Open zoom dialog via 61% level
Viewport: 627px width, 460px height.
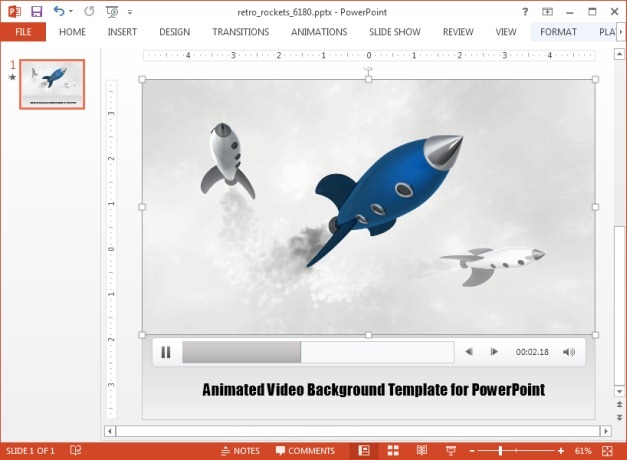click(583, 451)
